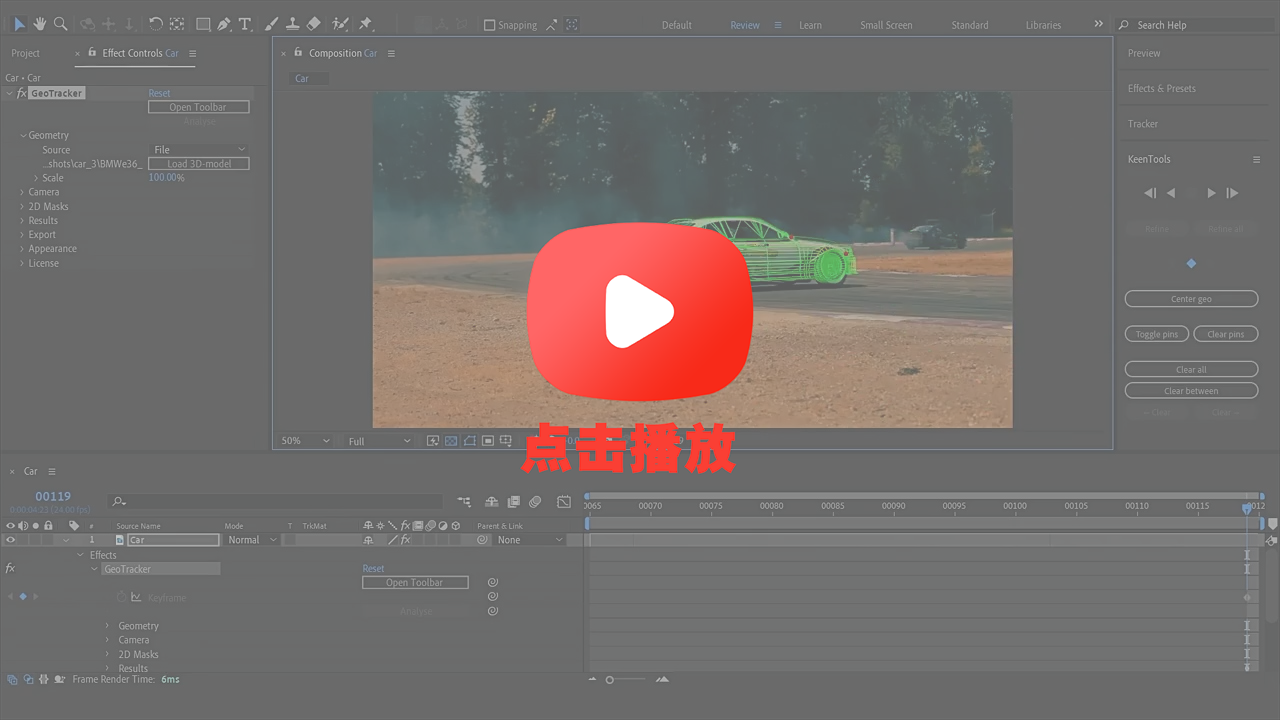Toggle the region of interest button
Viewport: 1280px width, 720px height.
coord(488,441)
